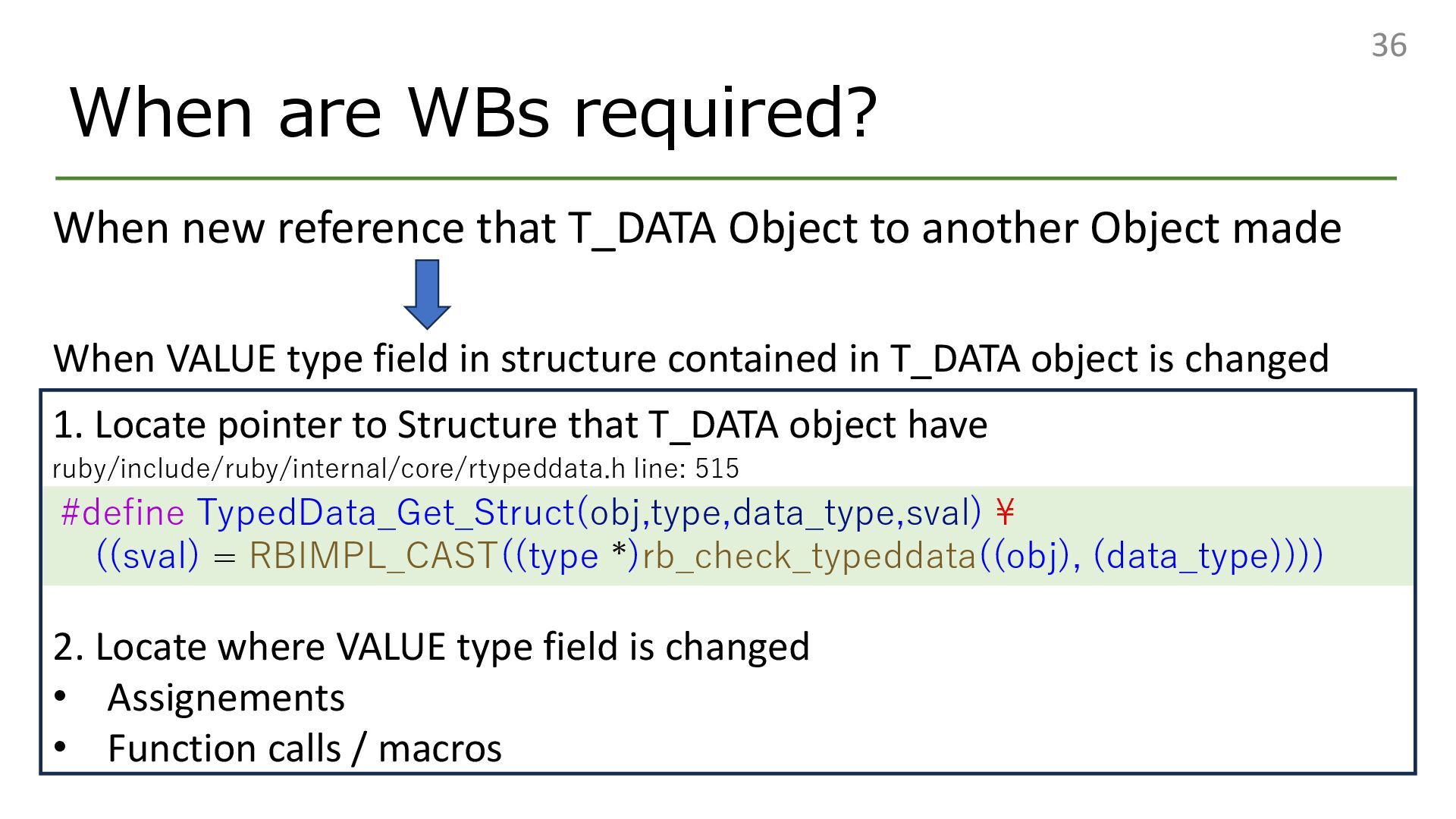Click the blue downward arrow icon

coord(427,294)
